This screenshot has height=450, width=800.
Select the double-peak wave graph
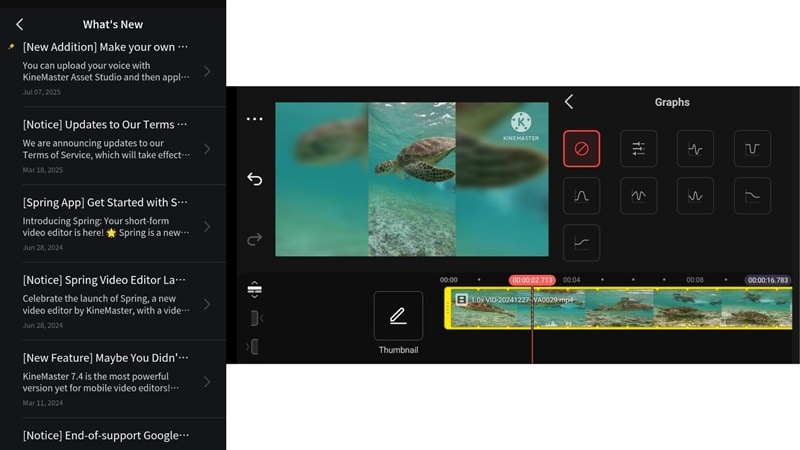pos(639,195)
